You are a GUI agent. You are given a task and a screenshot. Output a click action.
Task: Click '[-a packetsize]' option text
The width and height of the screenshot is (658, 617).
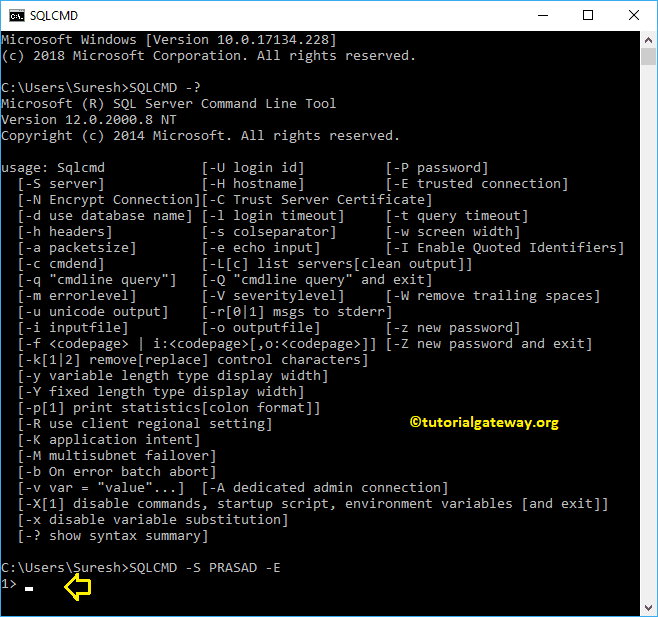click(x=77, y=248)
